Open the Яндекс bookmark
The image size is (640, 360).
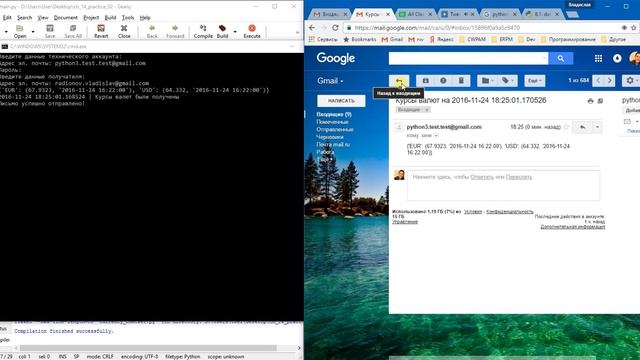pyautogui.click(x=441, y=40)
